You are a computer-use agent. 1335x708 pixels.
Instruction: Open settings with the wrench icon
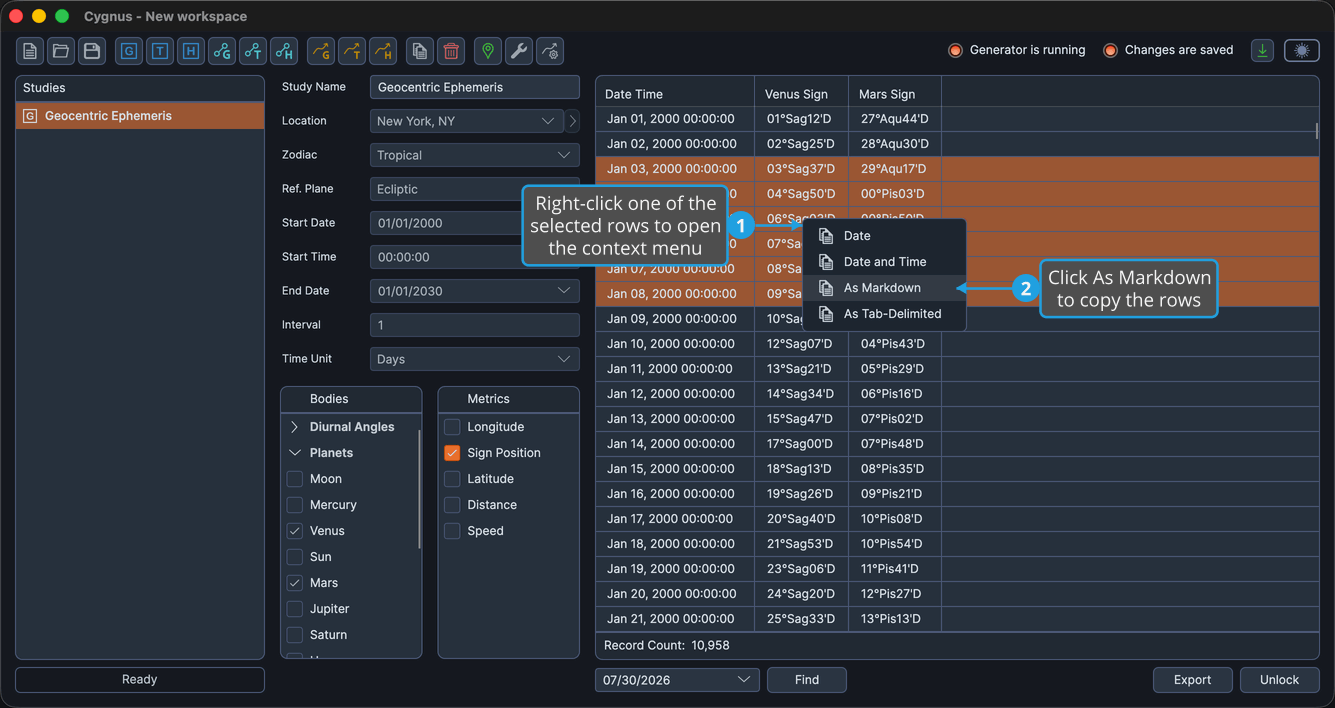click(519, 51)
